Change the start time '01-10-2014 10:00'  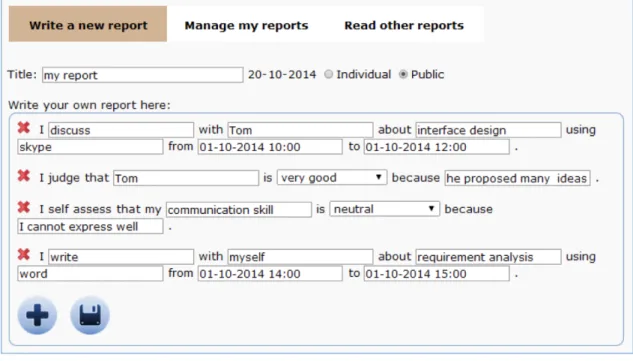tap(270, 147)
